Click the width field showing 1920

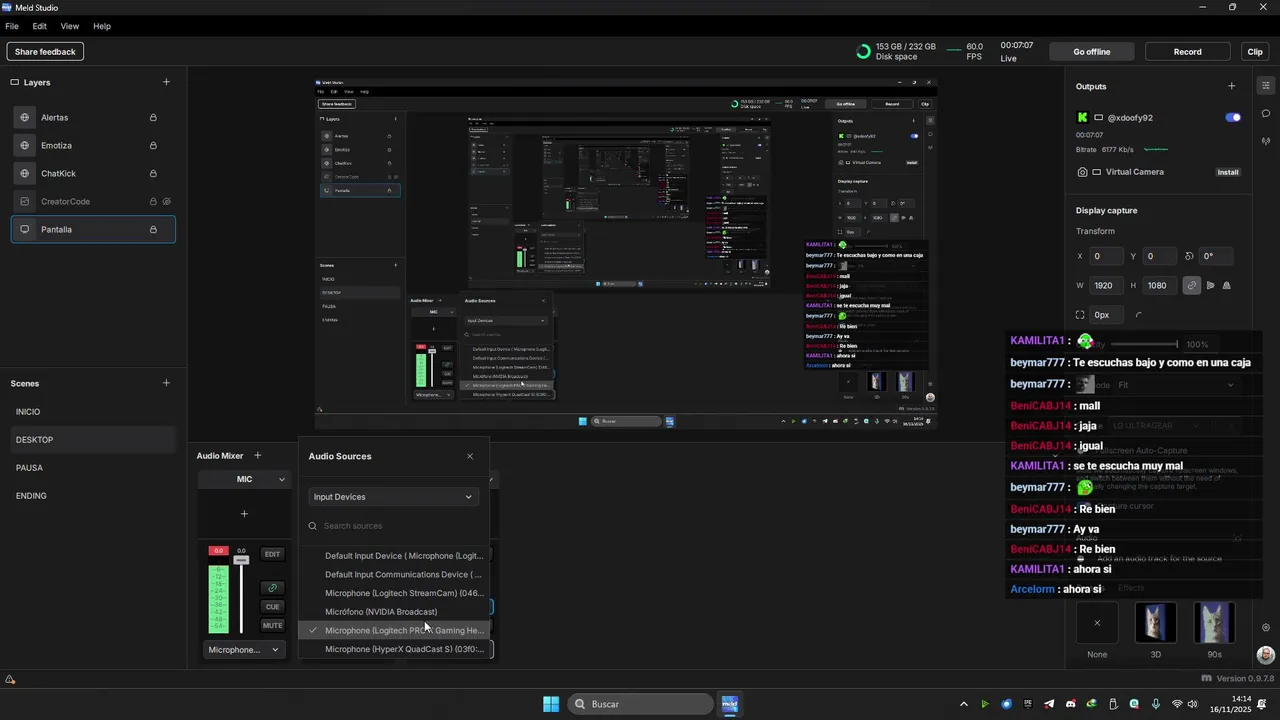click(1107, 285)
